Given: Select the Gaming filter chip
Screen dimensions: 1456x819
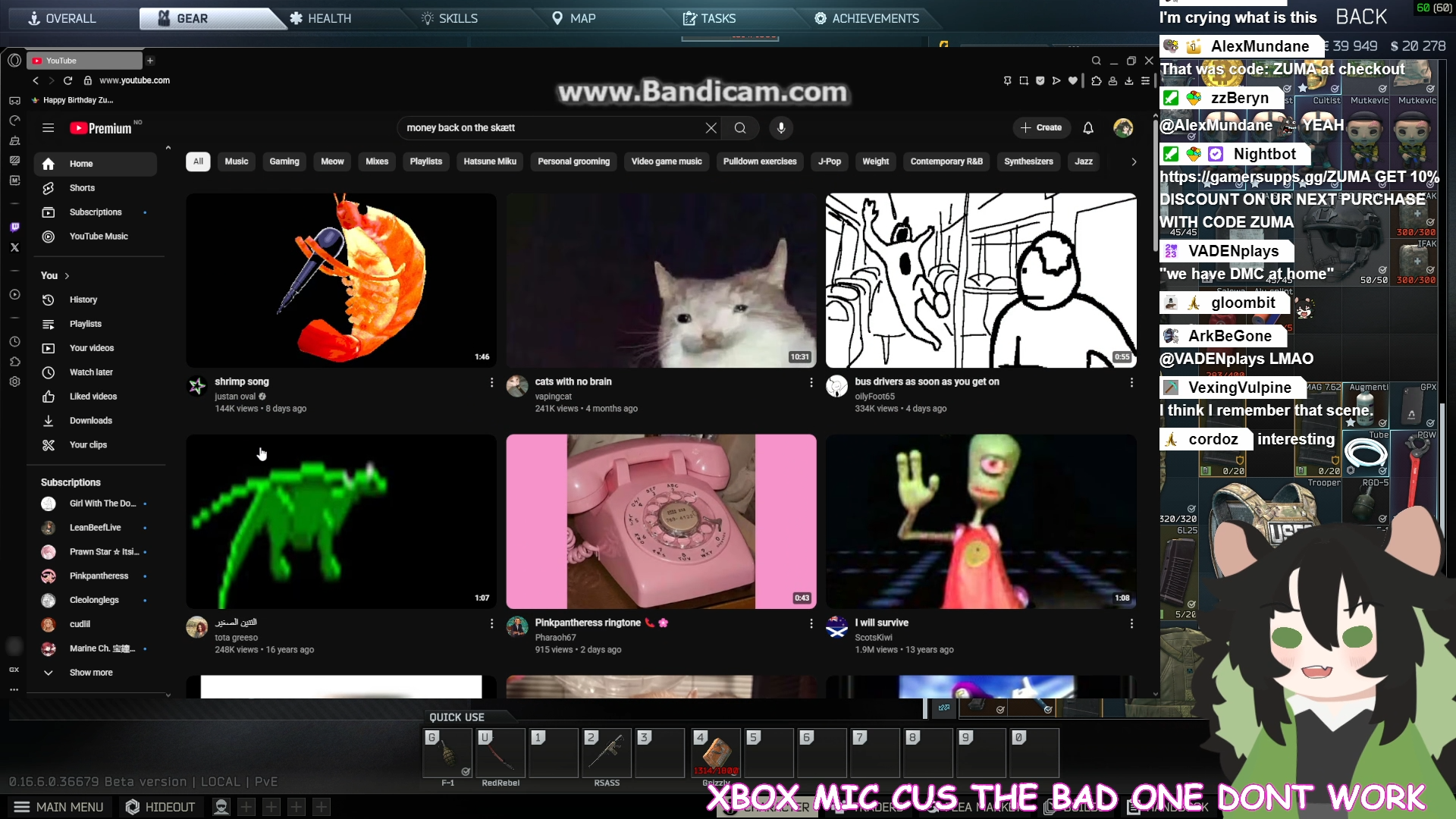Looking at the screenshot, I should tap(284, 162).
